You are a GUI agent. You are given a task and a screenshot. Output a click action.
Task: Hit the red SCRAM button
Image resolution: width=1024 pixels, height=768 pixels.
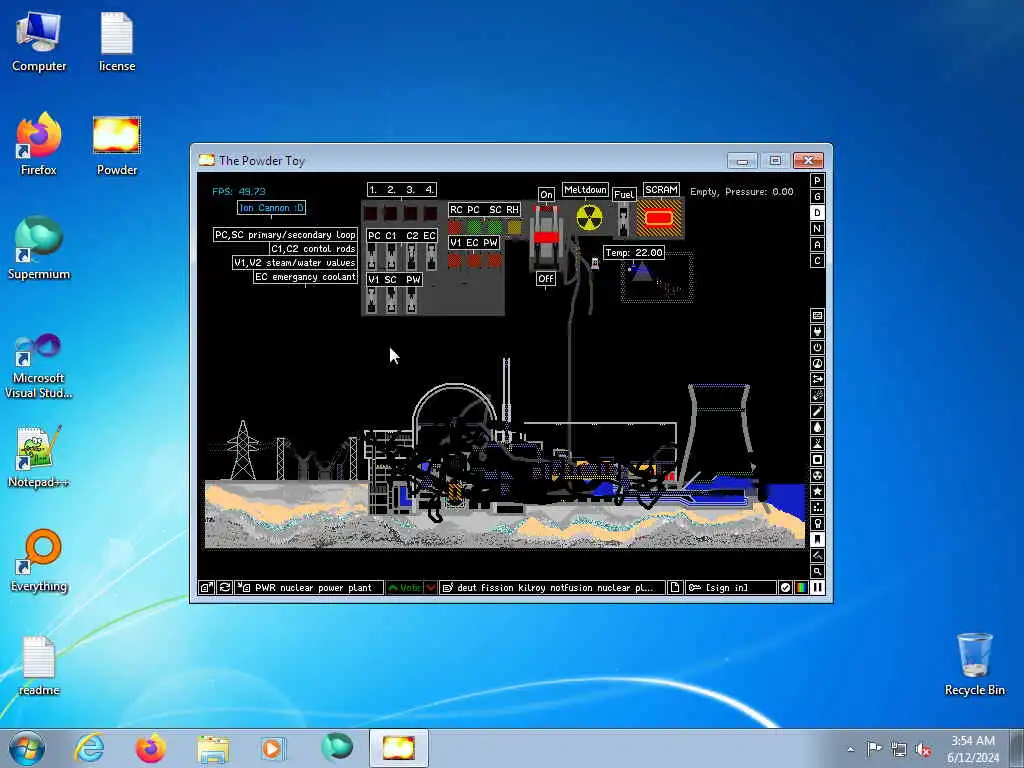pyautogui.click(x=659, y=219)
